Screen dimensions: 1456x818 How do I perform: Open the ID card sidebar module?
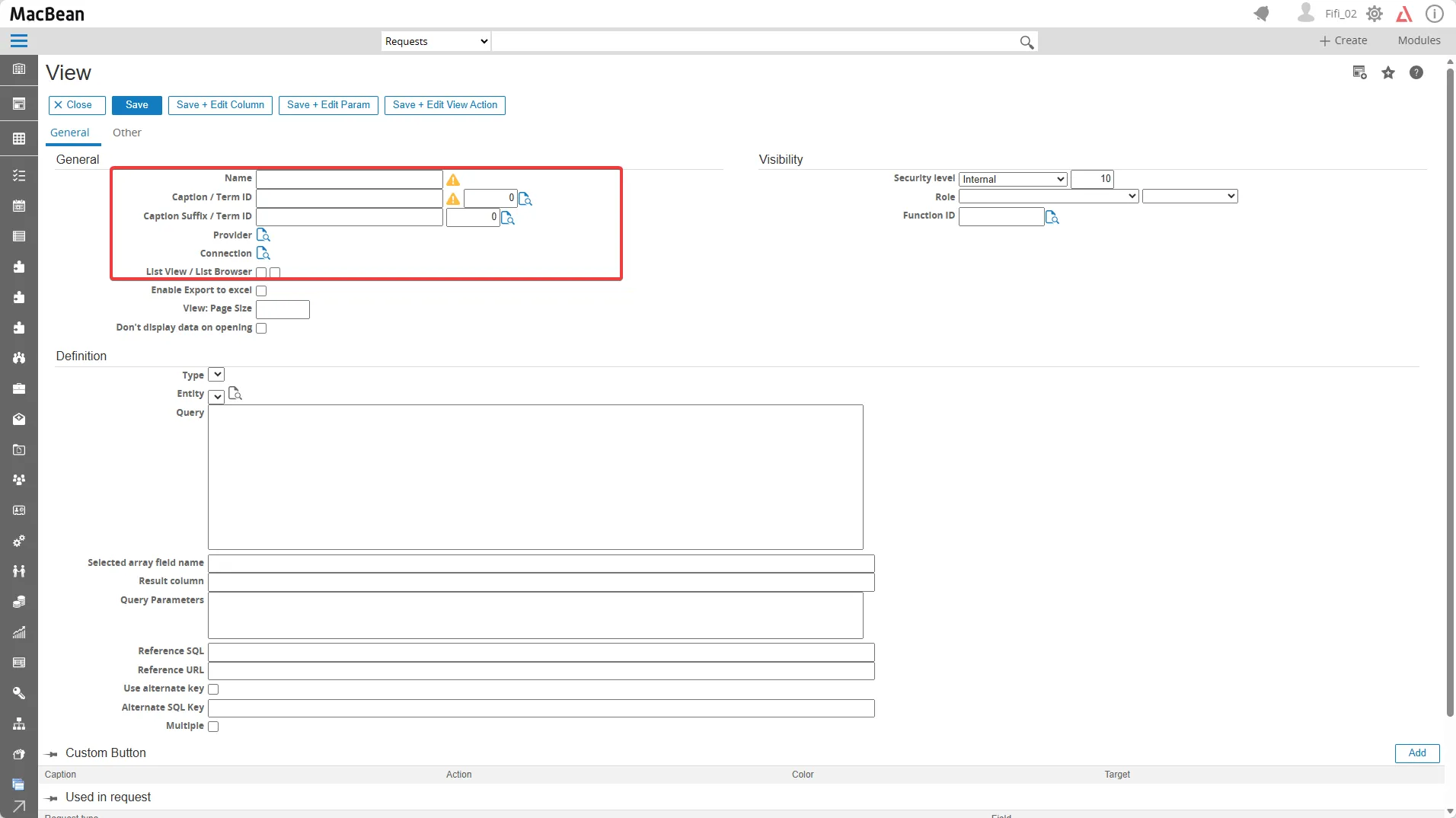point(19,510)
